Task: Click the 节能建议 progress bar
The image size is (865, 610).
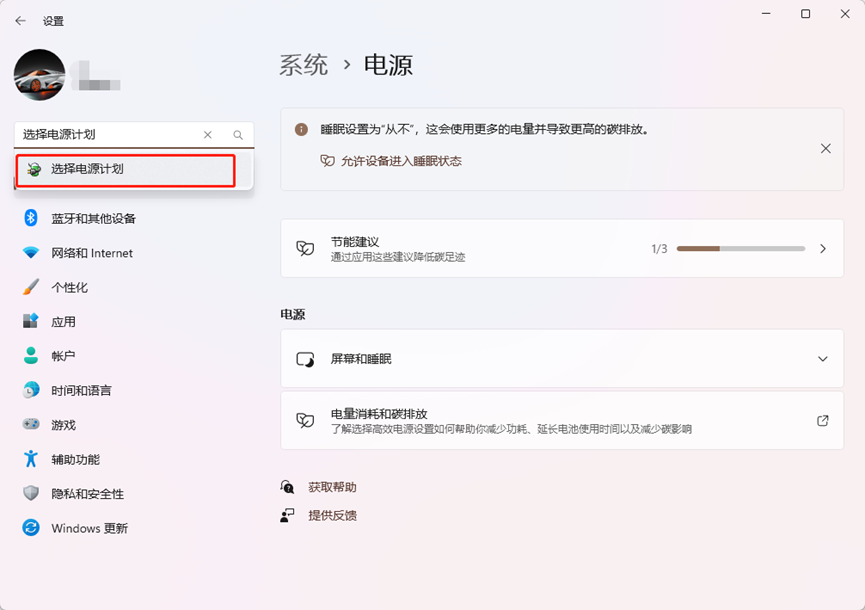Action: pyautogui.click(x=740, y=249)
